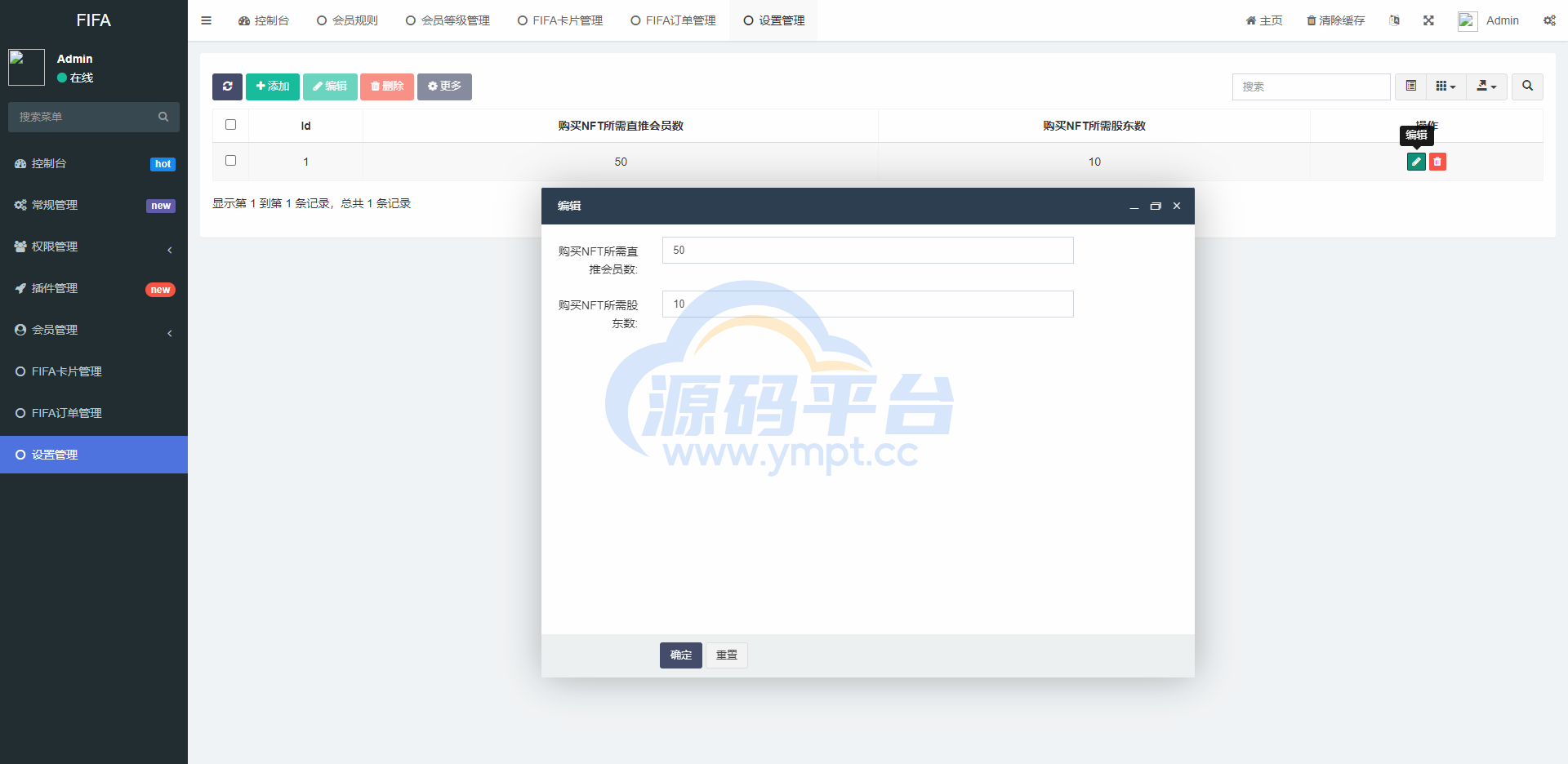Close the 编辑 dialog
The width and height of the screenshot is (1568, 764).
tap(1177, 206)
